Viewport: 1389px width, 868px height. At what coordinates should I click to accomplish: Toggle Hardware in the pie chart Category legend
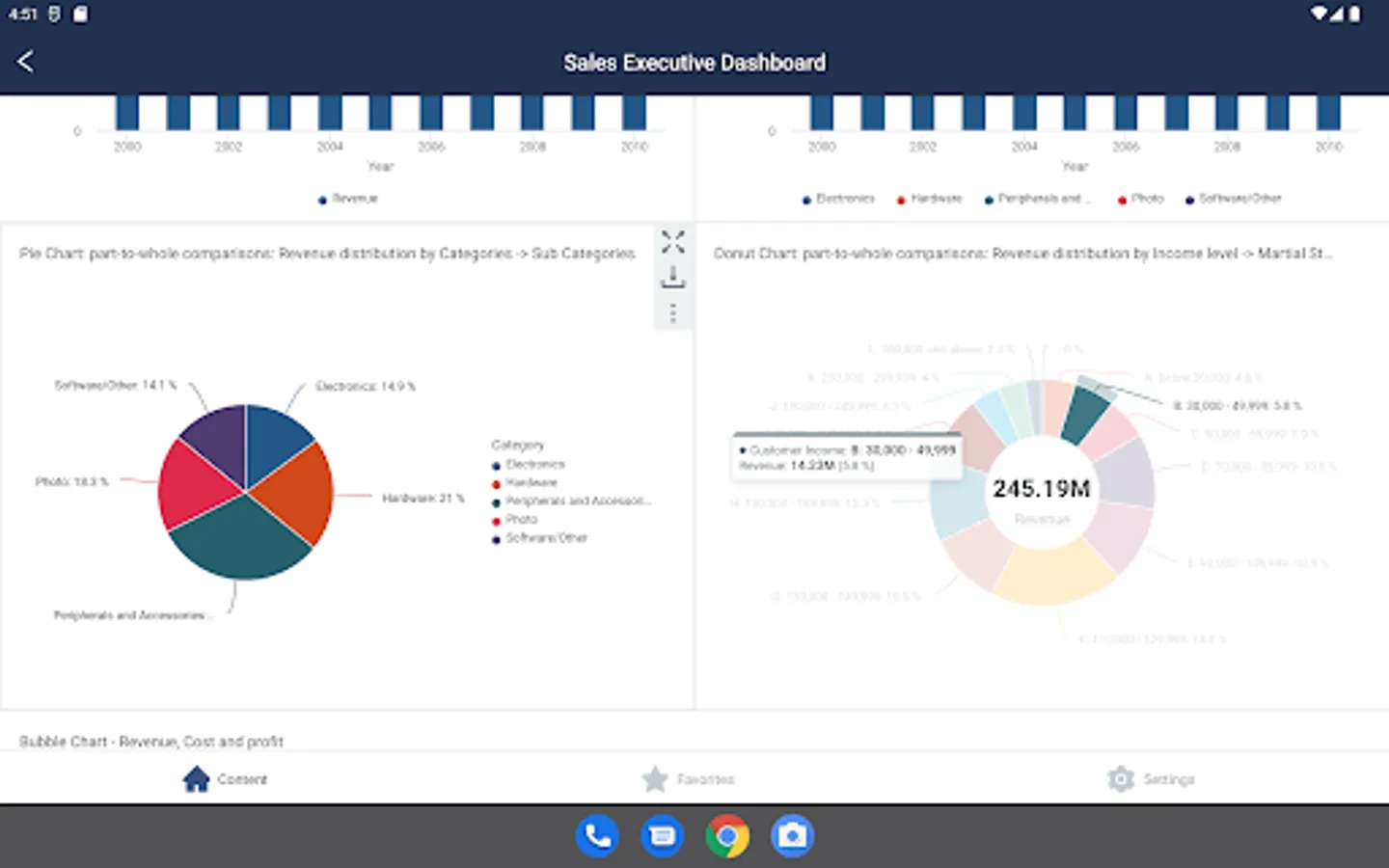tap(525, 483)
